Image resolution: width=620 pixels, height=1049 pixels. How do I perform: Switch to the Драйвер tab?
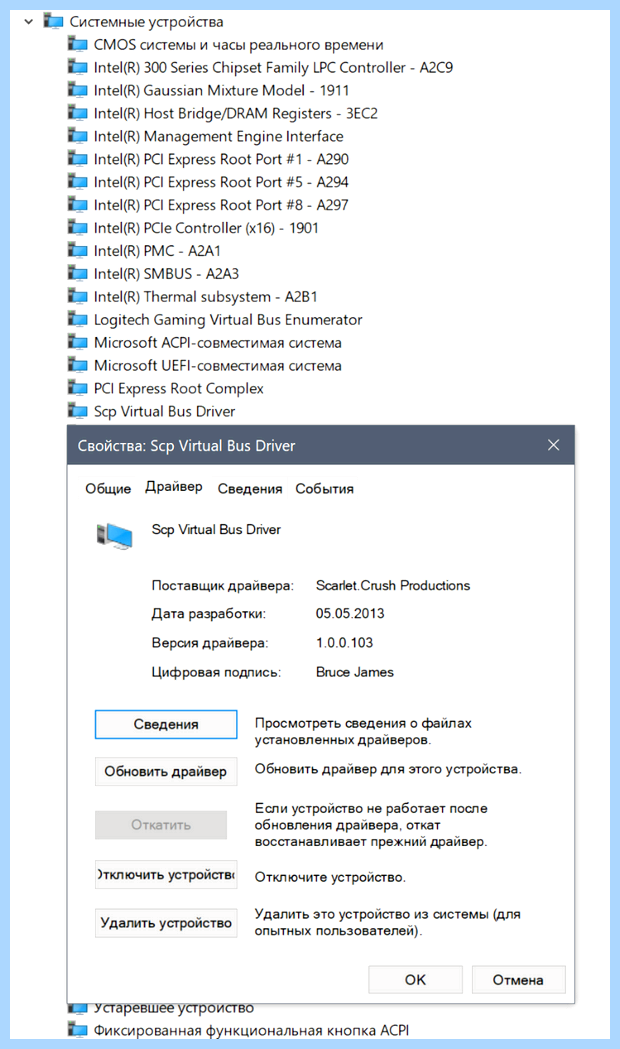coord(174,487)
